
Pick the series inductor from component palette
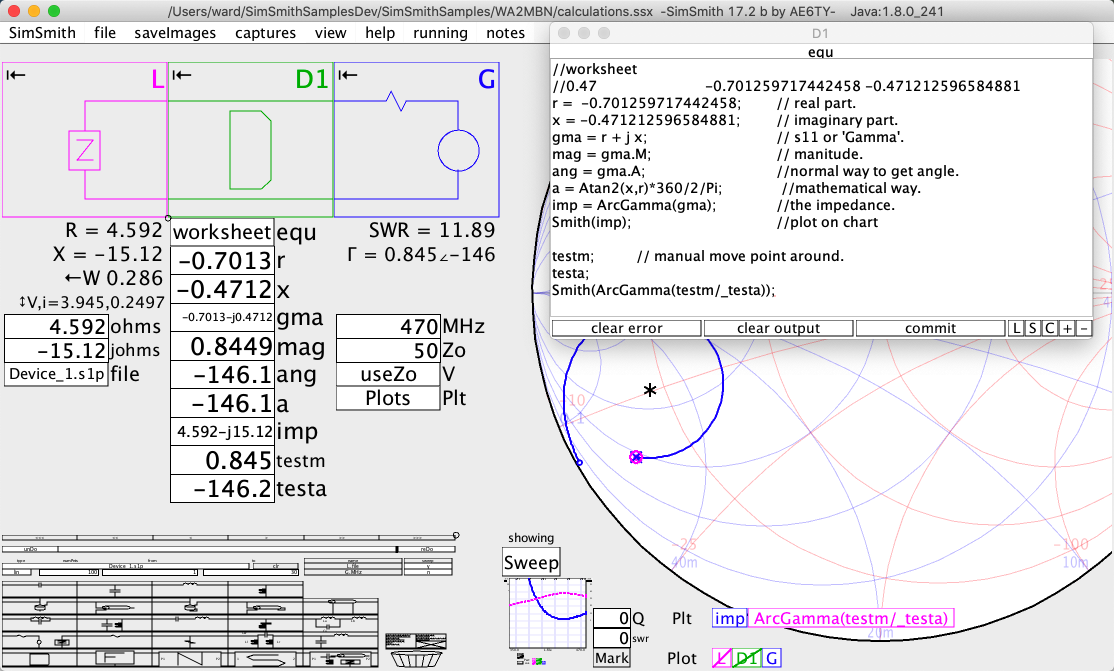[190, 589]
